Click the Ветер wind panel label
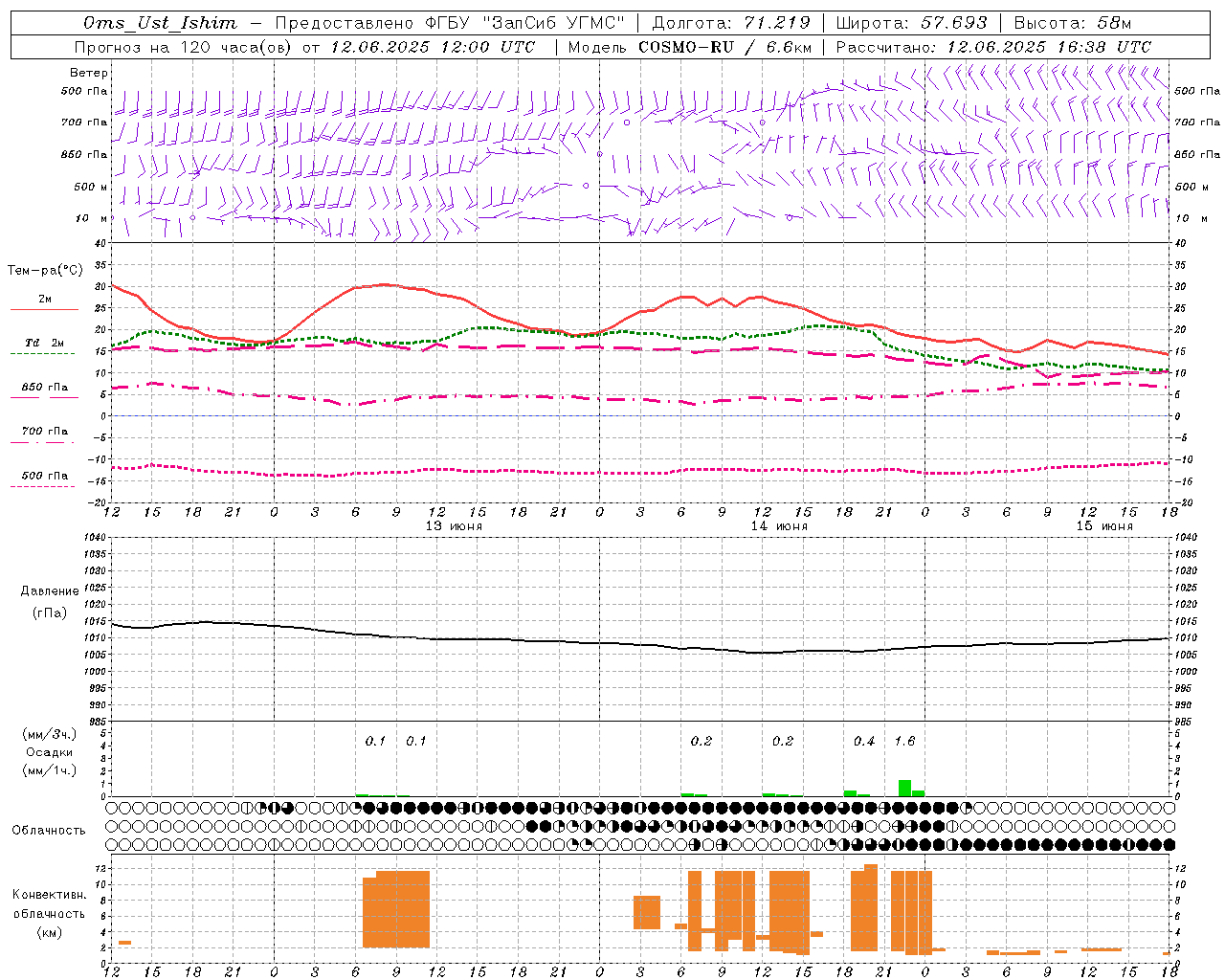Screen dimensions: 1225x980 click(x=89, y=73)
